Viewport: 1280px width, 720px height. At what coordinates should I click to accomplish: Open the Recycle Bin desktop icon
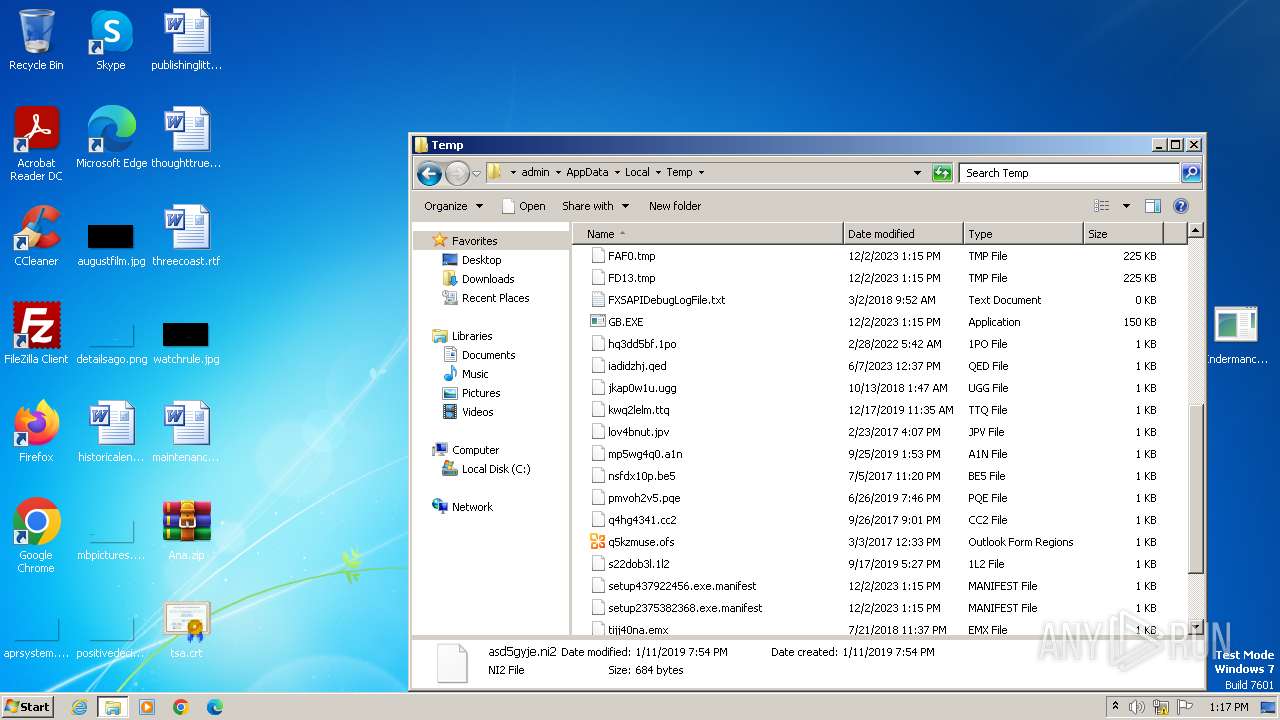(36, 40)
